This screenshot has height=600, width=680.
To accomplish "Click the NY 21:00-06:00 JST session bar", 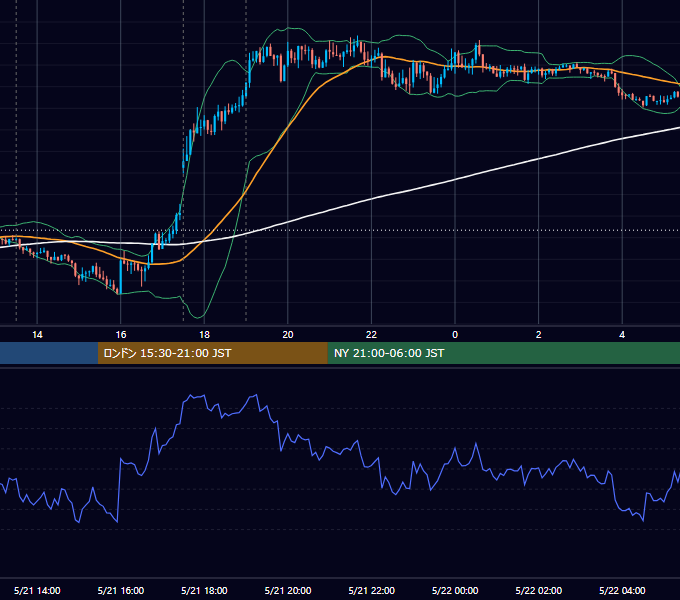I will pos(503,353).
